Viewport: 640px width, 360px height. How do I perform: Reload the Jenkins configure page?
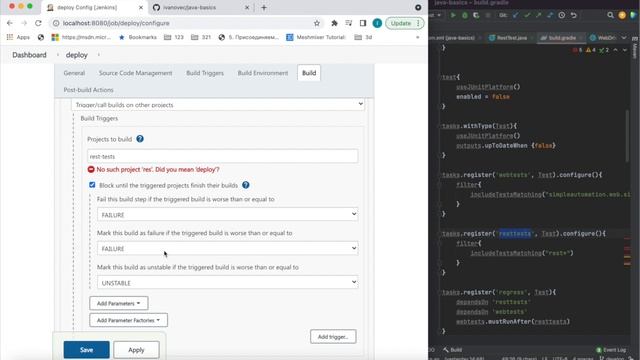point(38,23)
